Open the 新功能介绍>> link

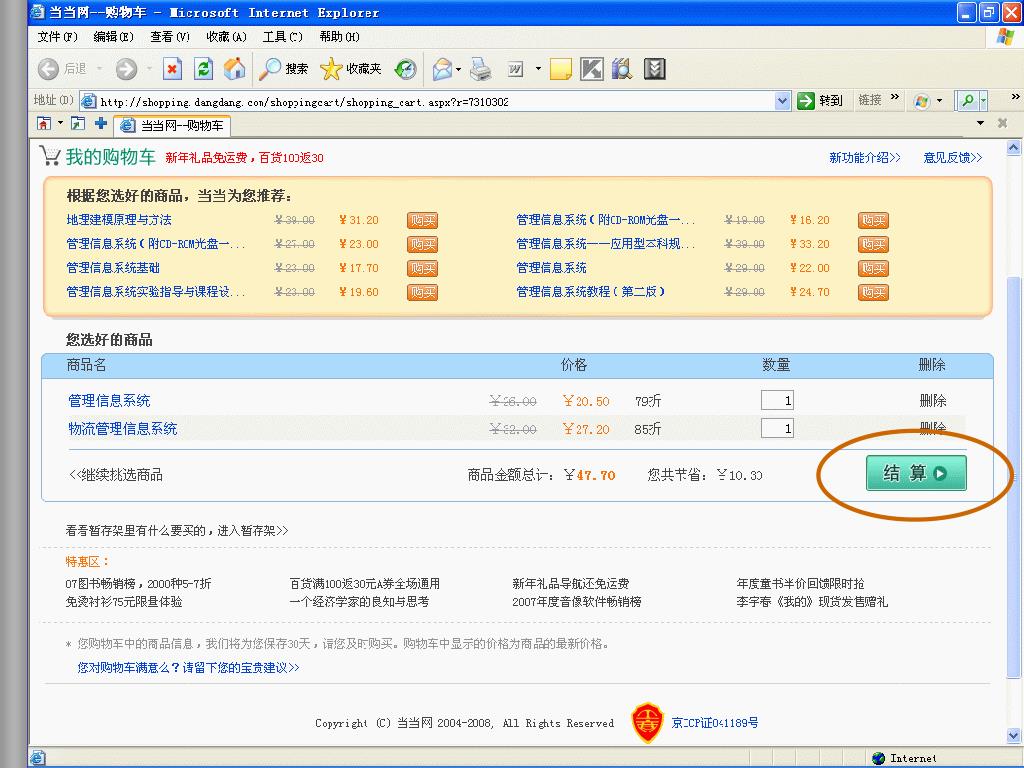coord(865,157)
